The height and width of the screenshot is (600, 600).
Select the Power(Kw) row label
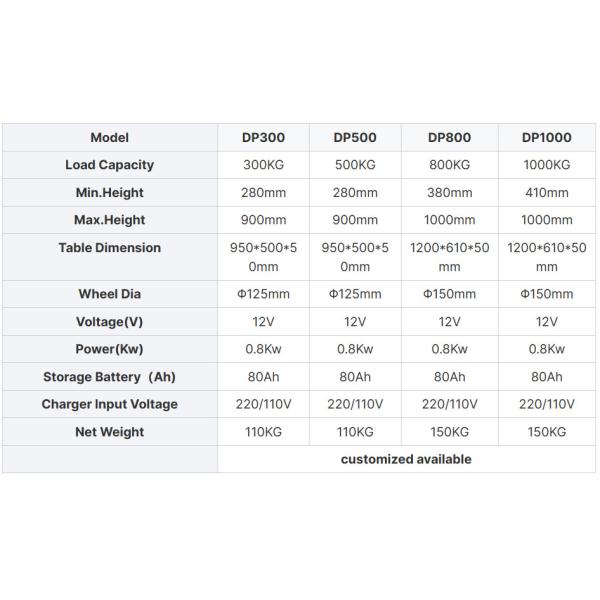(x=109, y=349)
